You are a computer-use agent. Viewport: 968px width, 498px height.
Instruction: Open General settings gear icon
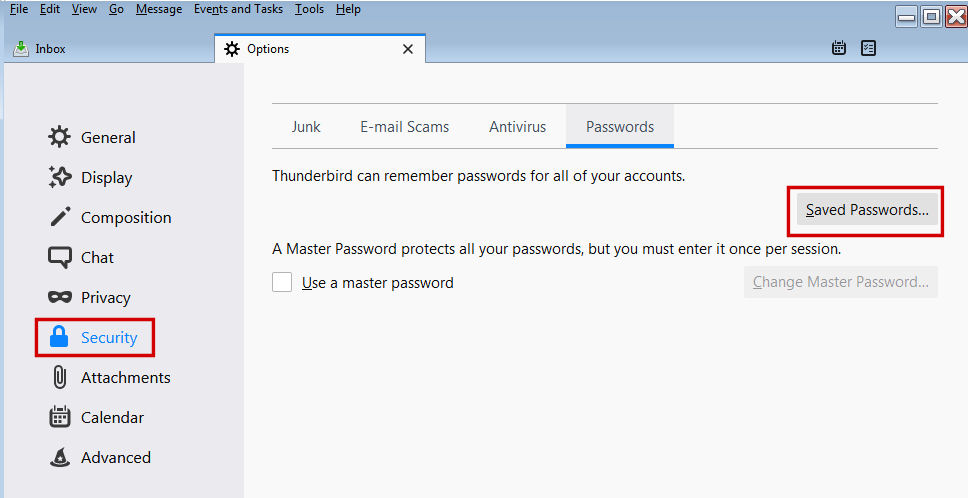click(60, 137)
